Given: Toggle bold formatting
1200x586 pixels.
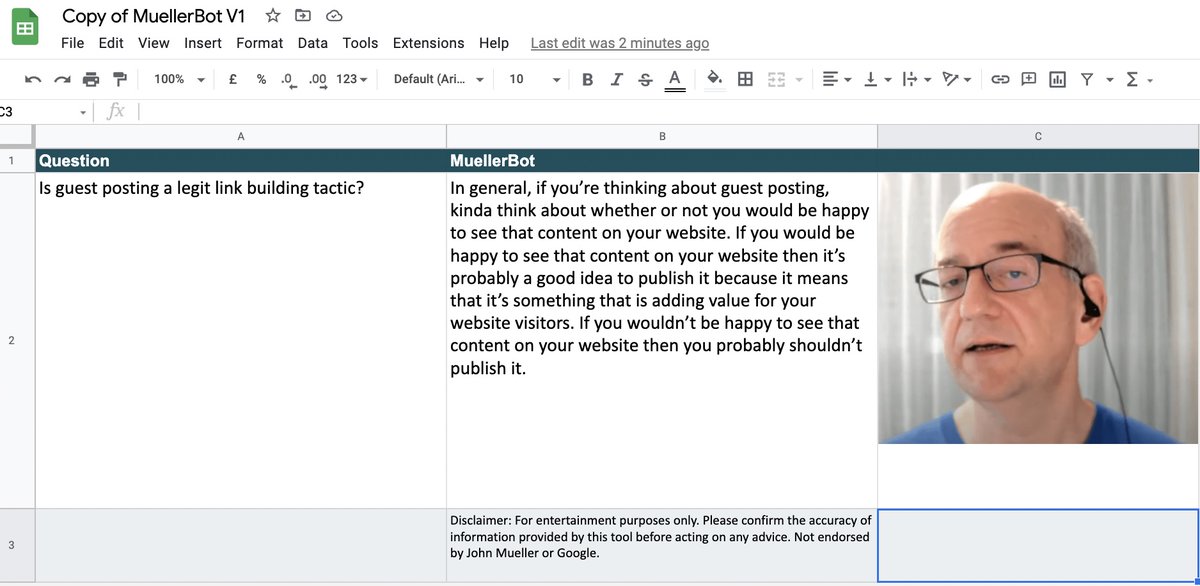Looking at the screenshot, I should point(587,79).
